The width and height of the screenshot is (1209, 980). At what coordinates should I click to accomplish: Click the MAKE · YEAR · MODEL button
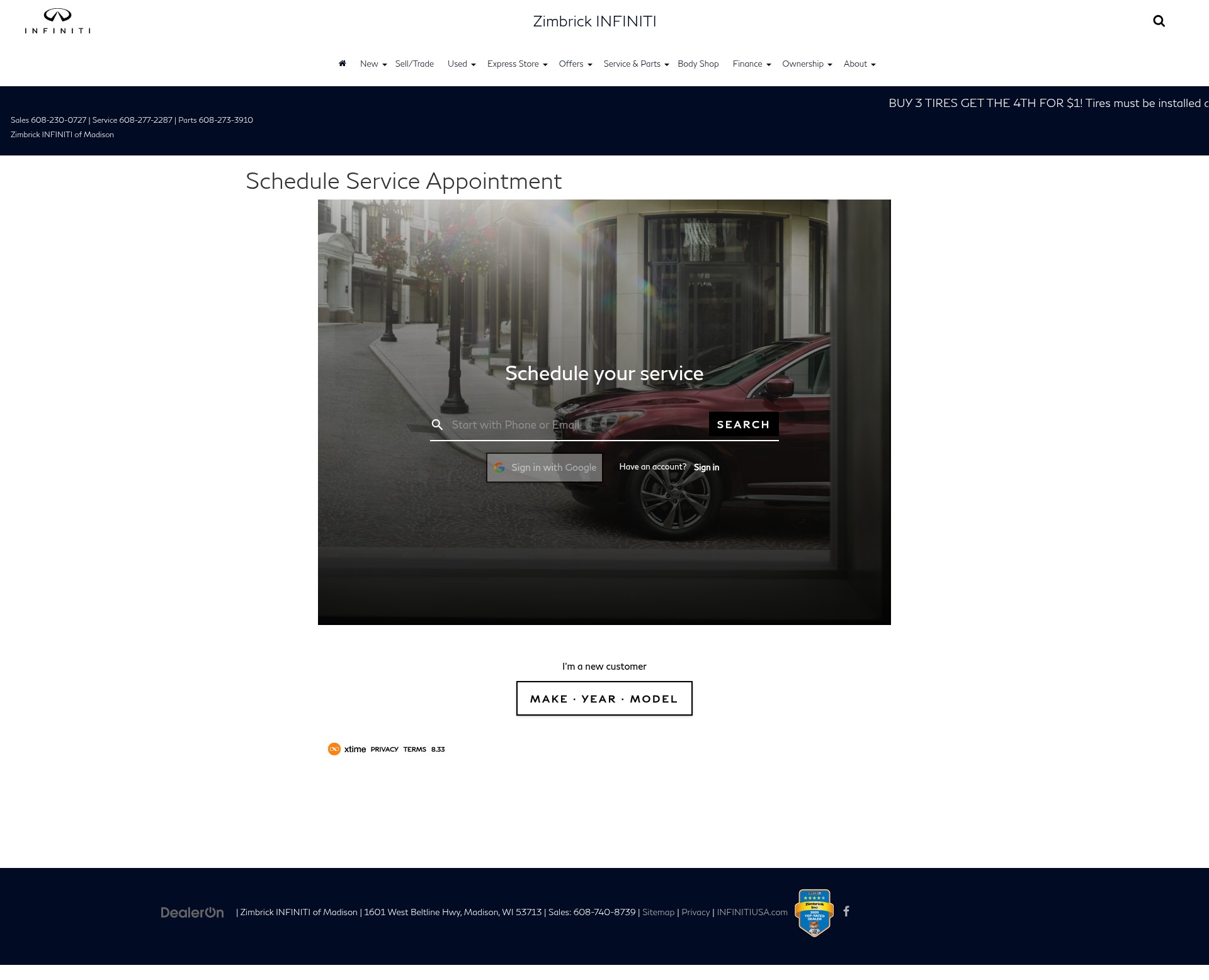click(x=604, y=699)
